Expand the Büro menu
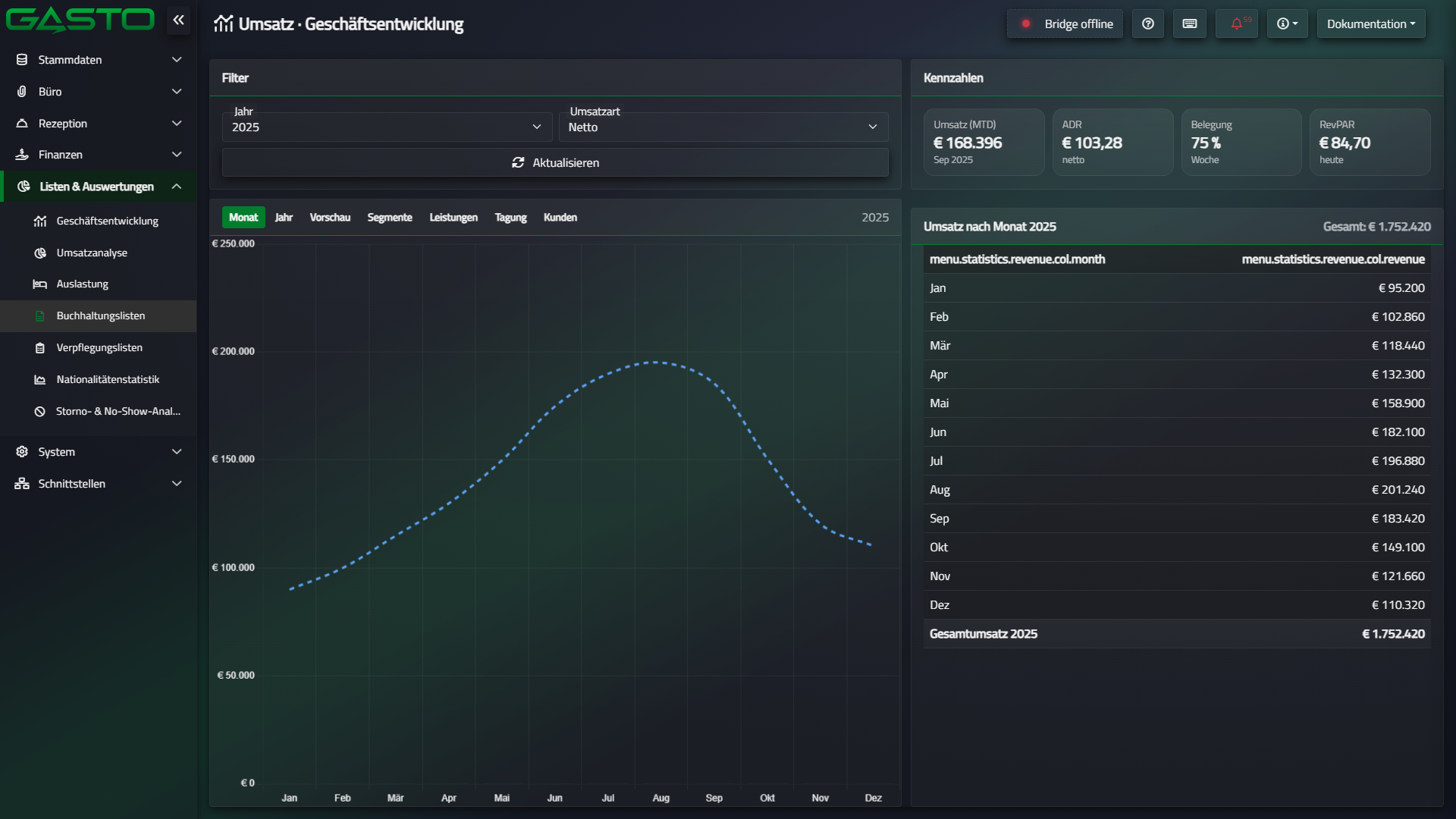The width and height of the screenshot is (1456, 819). pos(99,92)
